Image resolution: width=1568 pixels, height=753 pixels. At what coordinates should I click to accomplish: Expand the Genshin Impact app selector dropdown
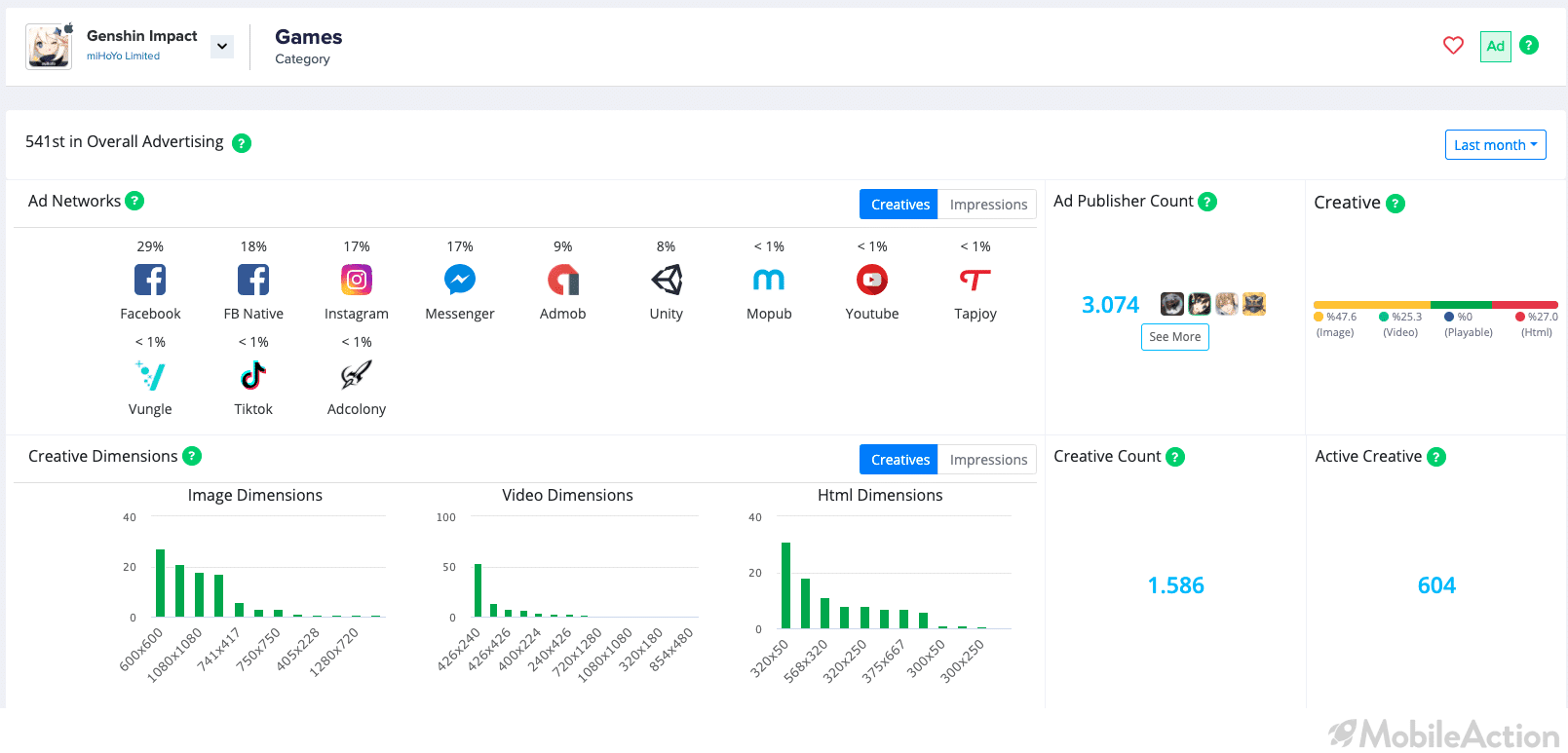[222, 46]
